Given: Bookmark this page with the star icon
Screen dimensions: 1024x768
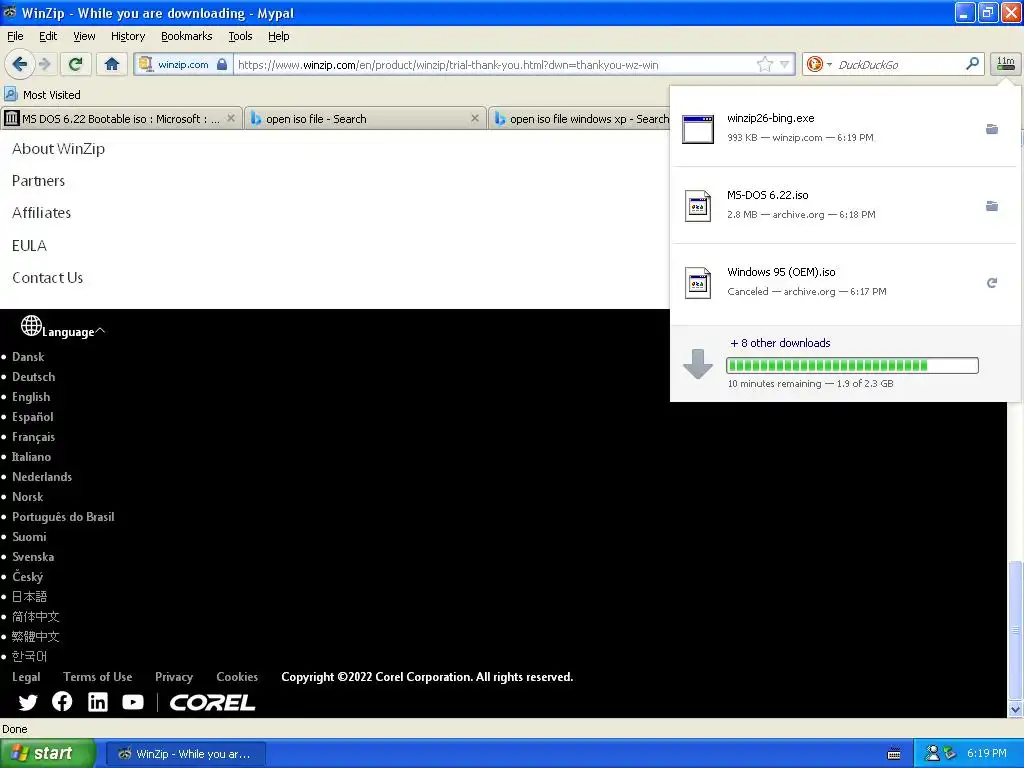Looking at the screenshot, I should [764, 64].
